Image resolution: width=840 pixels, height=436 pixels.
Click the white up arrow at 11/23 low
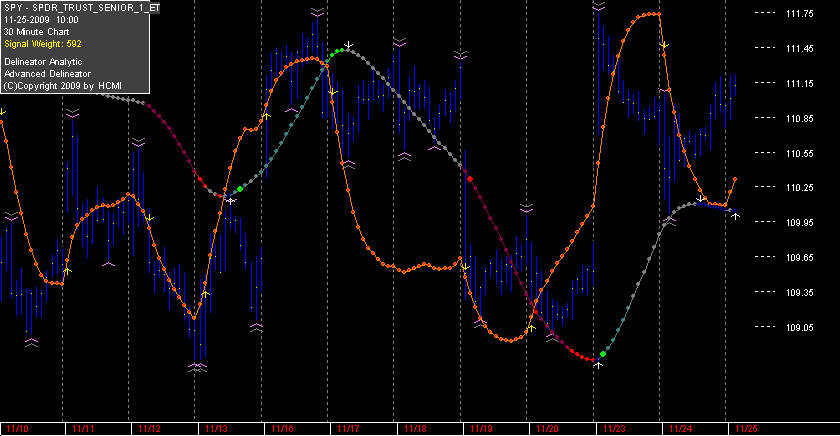pos(598,365)
